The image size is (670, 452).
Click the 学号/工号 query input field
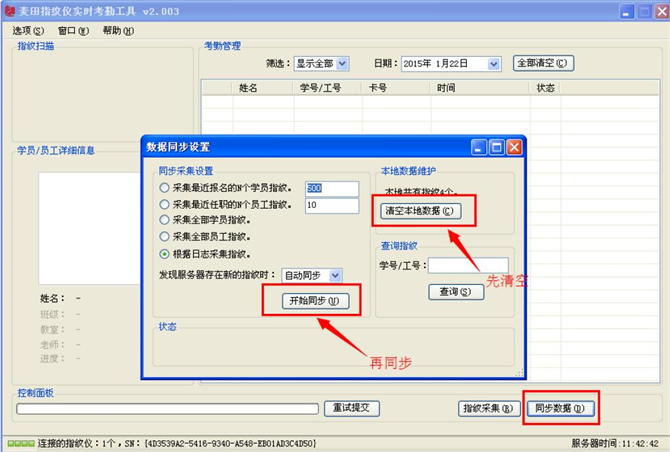point(468,266)
